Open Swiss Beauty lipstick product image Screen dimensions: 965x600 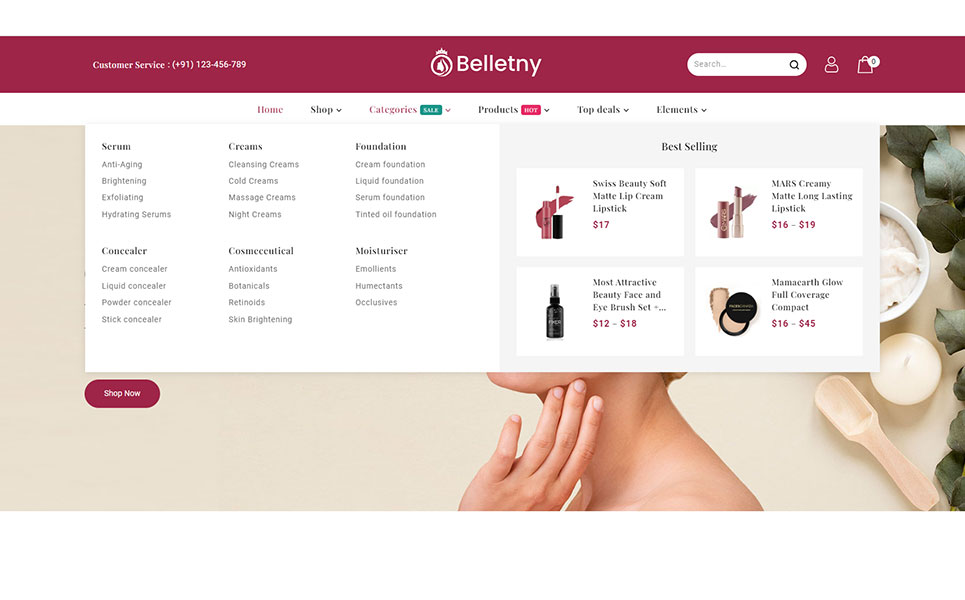(x=553, y=212)
